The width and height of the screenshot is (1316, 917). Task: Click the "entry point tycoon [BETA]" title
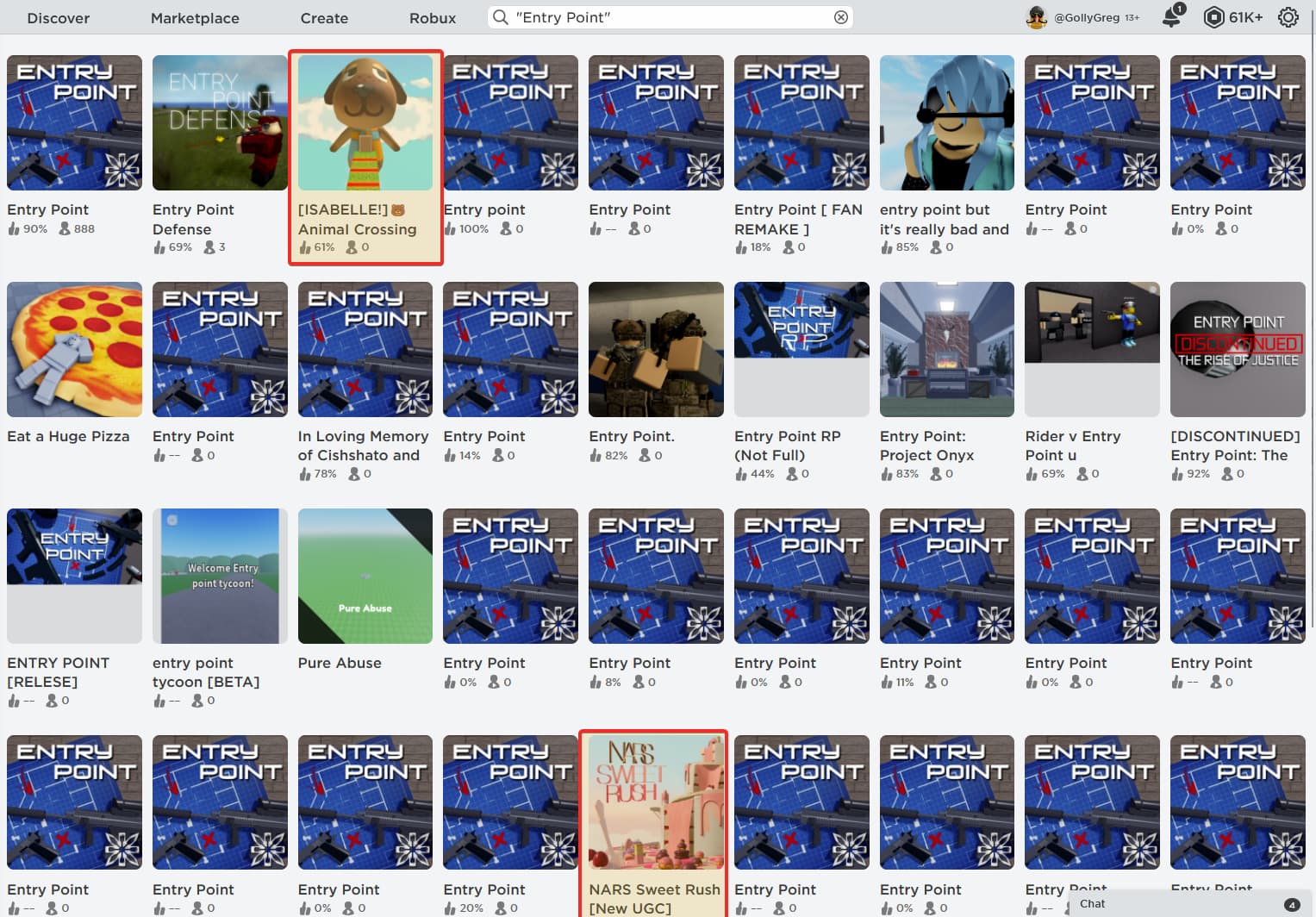pos(206,672)
